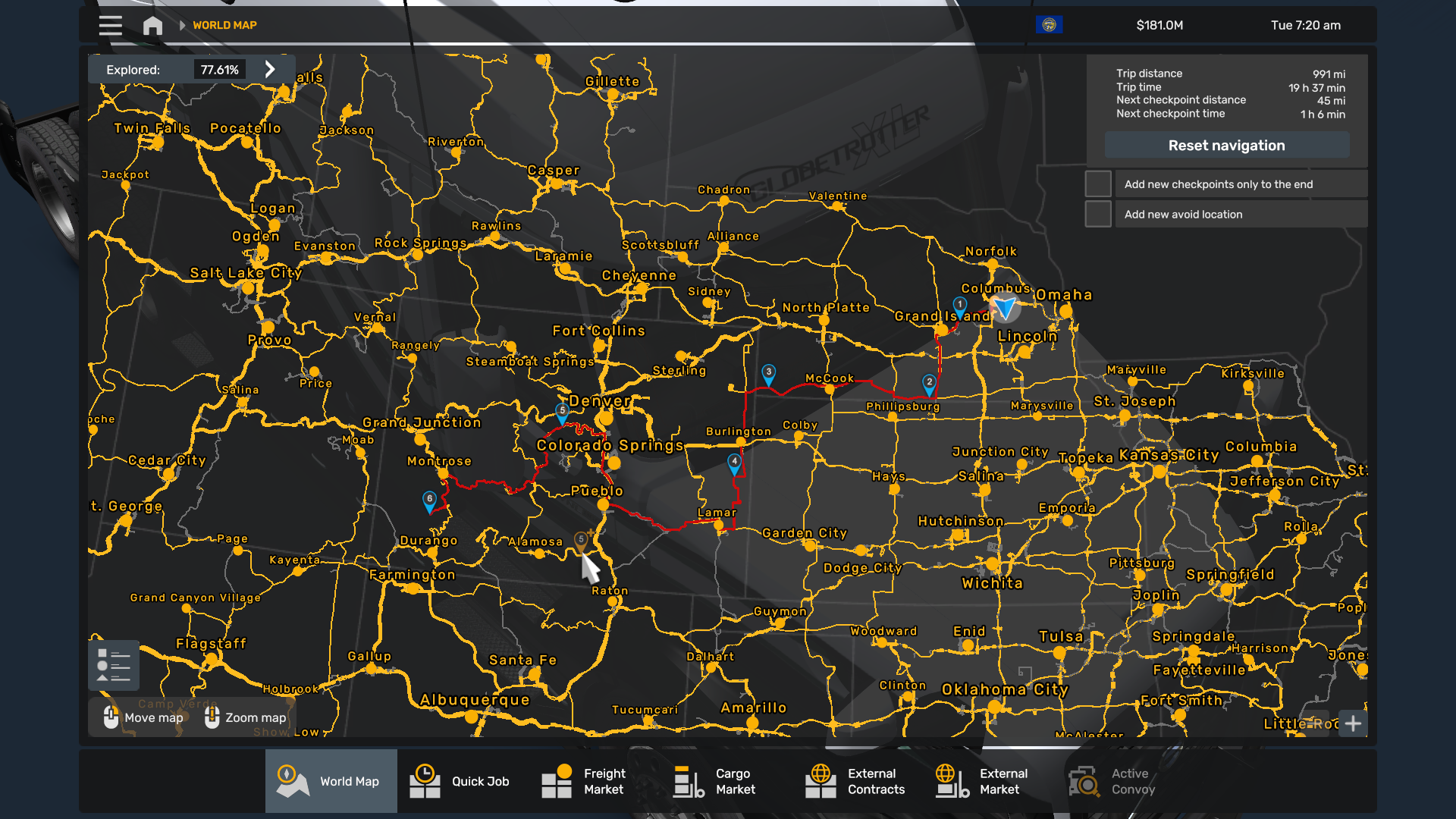Expand the Explored percentage arrow
This screenshot has height=819, width=1456.
270,70
